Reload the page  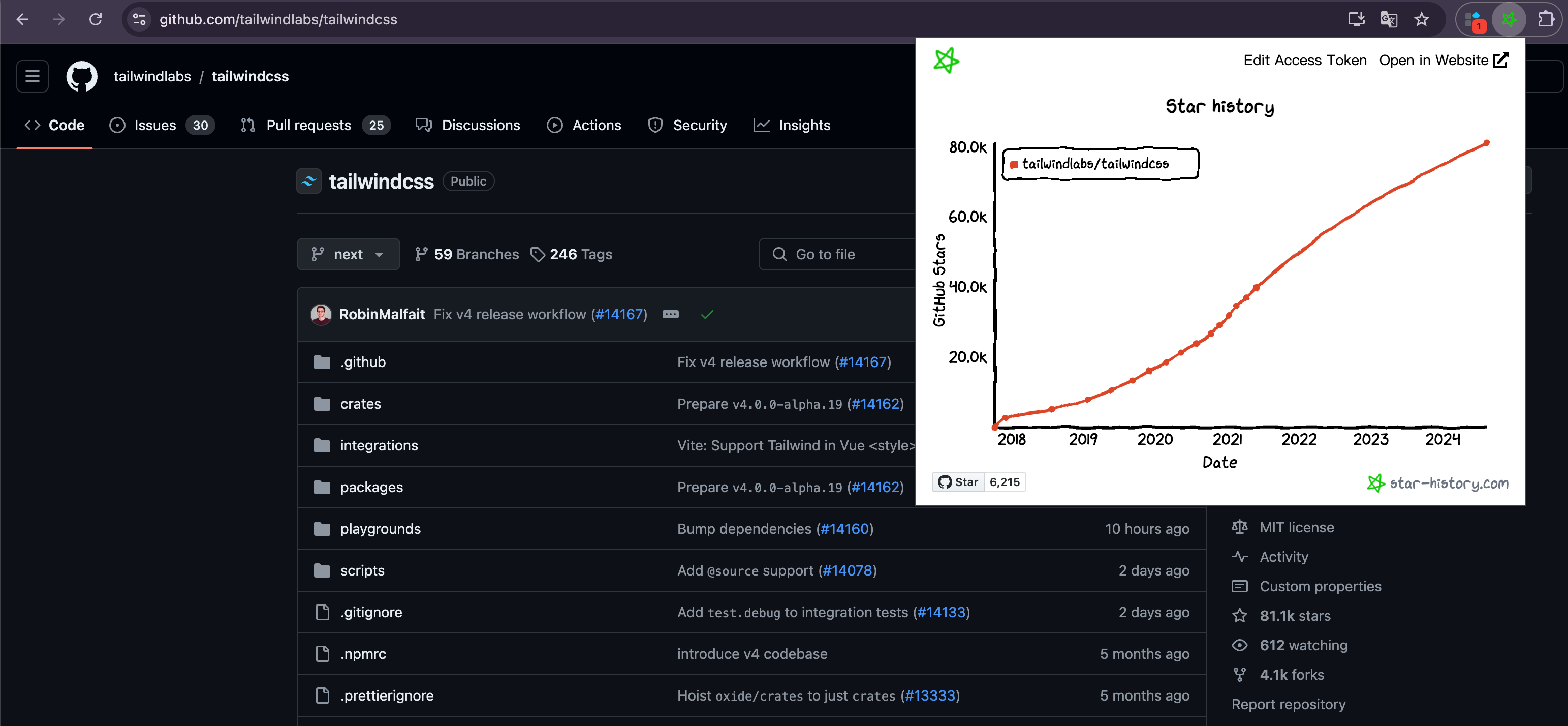[x=96, y=19]
